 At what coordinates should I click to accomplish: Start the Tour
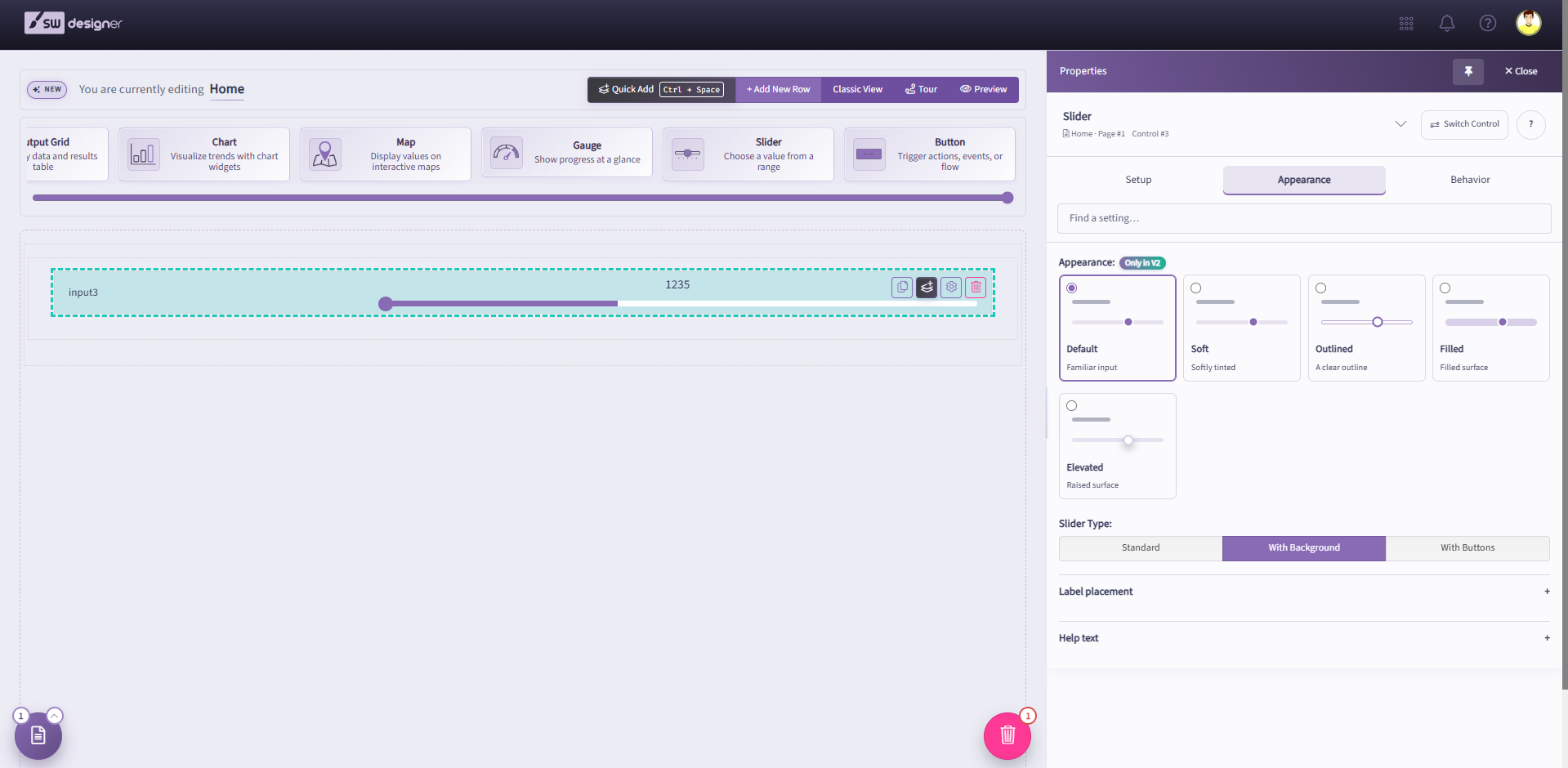pos(921,90)
